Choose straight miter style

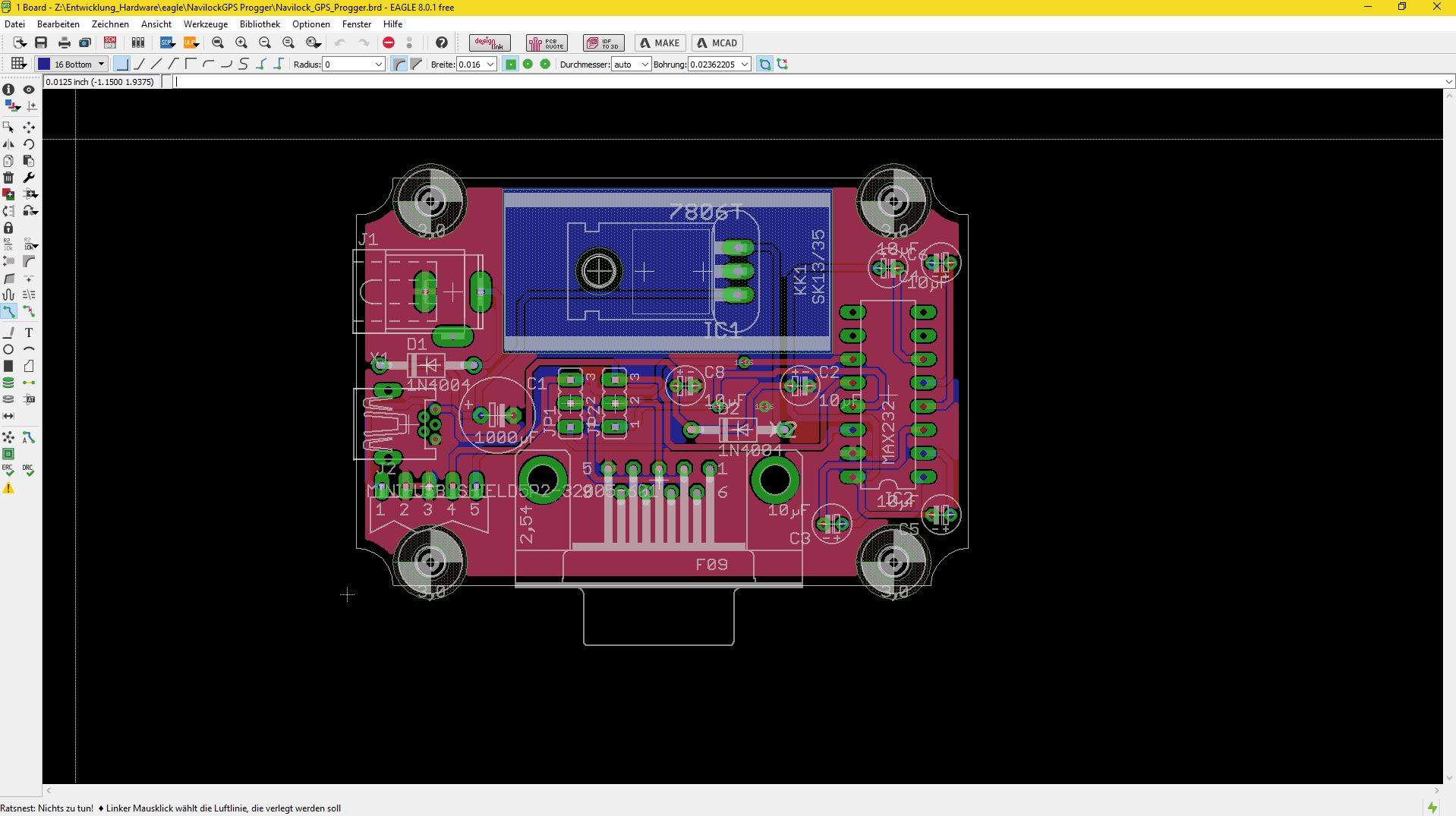pyautogui.click(x=416, y=65)
